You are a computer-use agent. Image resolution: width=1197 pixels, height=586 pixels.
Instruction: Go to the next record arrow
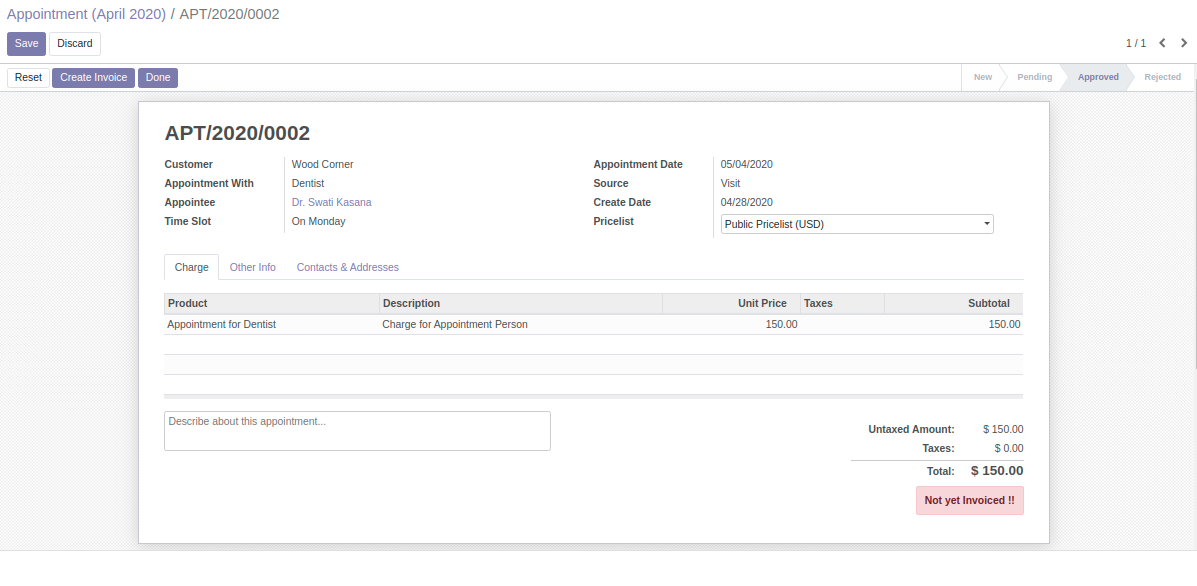tap(1184, 43)
